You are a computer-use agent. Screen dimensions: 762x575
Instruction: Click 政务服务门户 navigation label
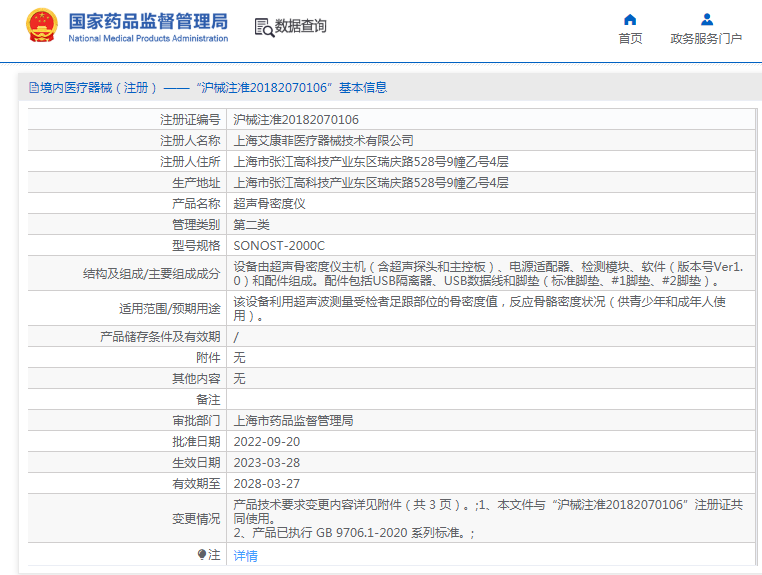tap(706, 38)
